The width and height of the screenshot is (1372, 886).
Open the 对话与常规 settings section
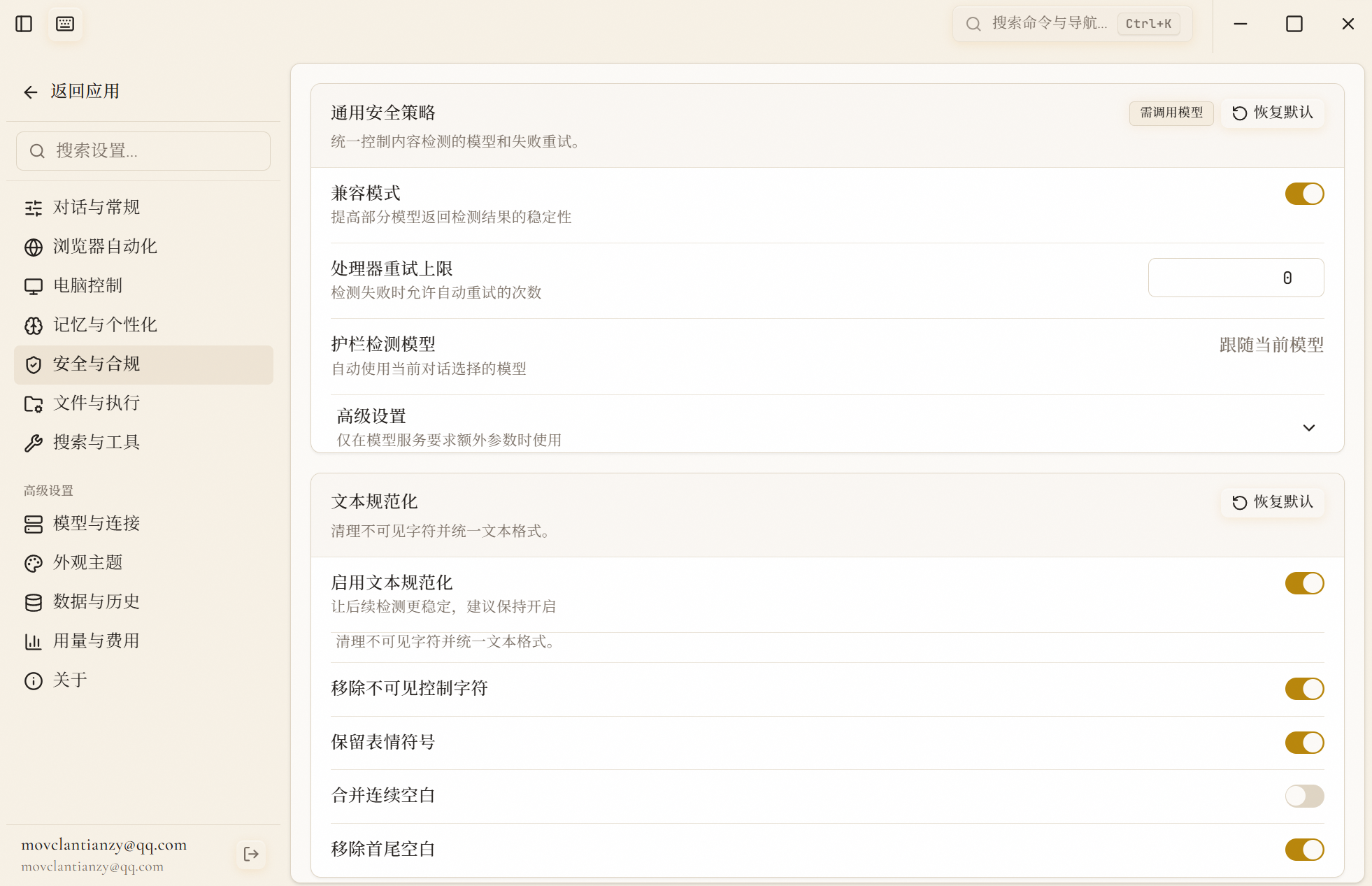pos(143,208)
